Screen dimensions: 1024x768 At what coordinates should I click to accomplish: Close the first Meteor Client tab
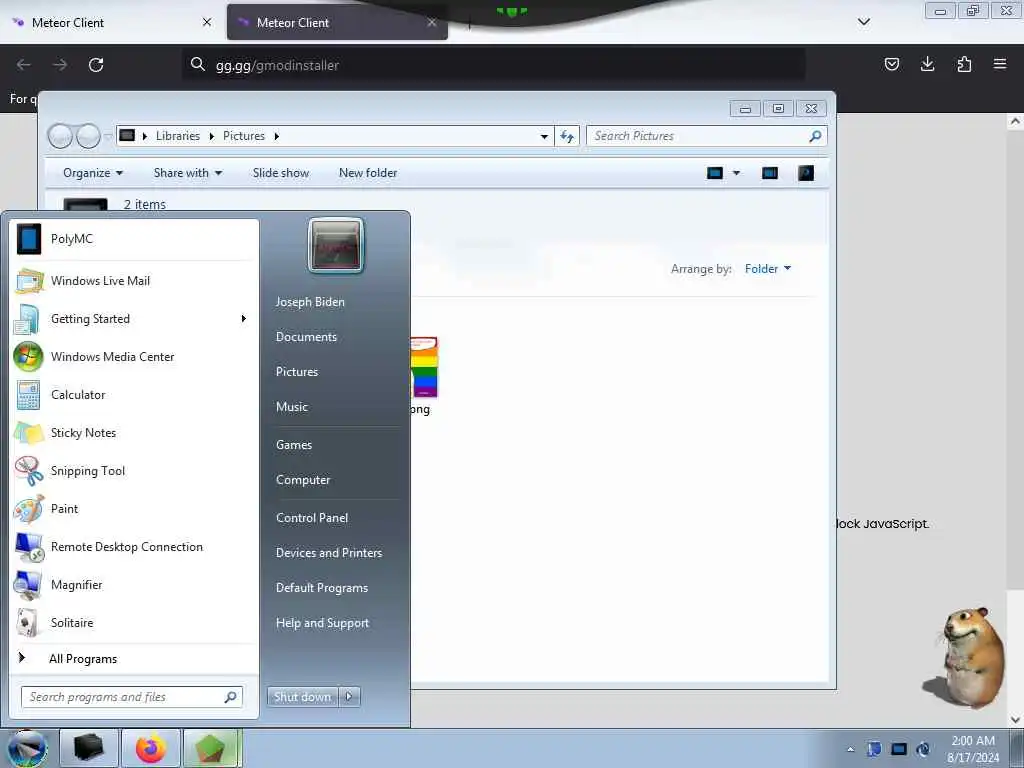207,22
